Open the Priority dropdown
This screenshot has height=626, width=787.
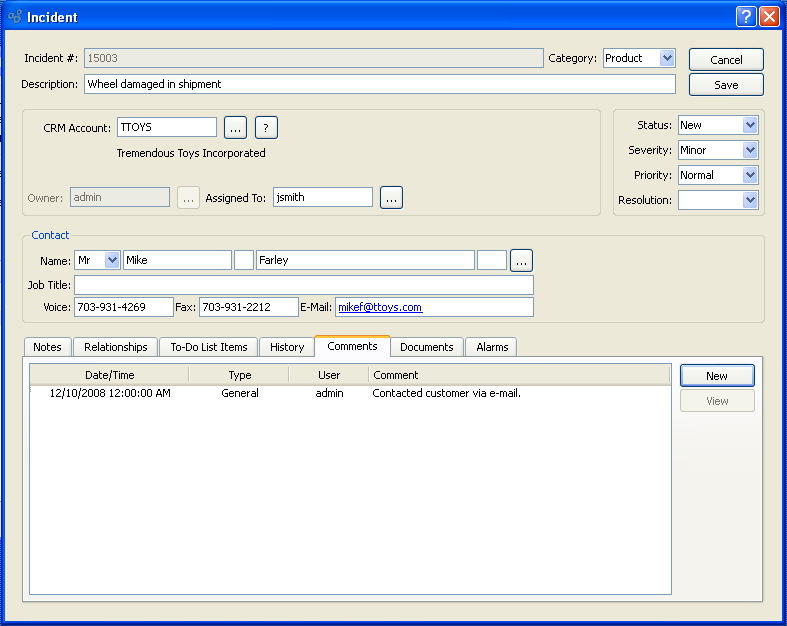coord(750,175)
